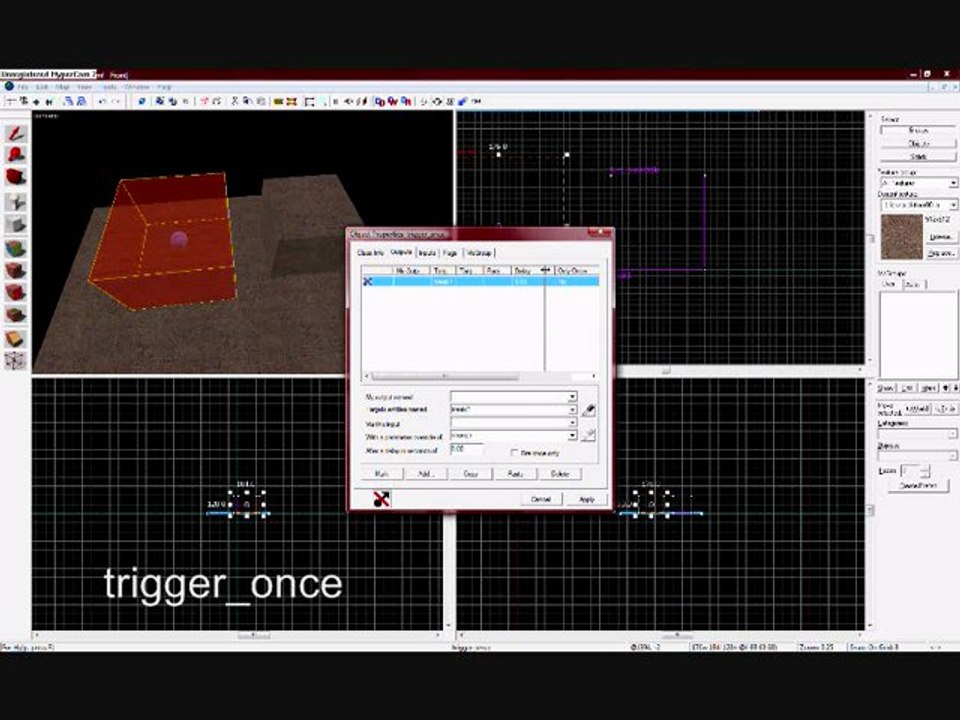960x720 pixels.
Task: Click the delay in seconds input field
Action: point(467,449)
